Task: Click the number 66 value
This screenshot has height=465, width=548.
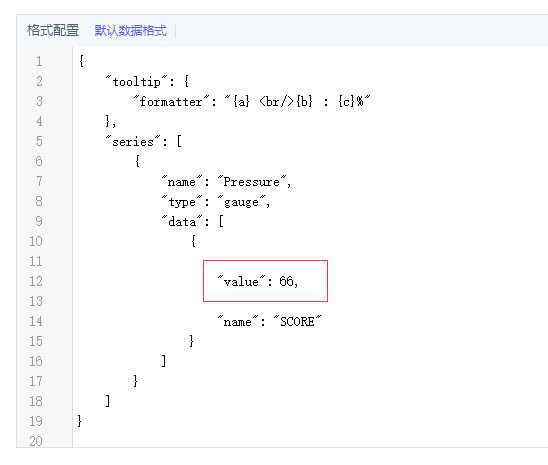Action: [x=286, y=281]
